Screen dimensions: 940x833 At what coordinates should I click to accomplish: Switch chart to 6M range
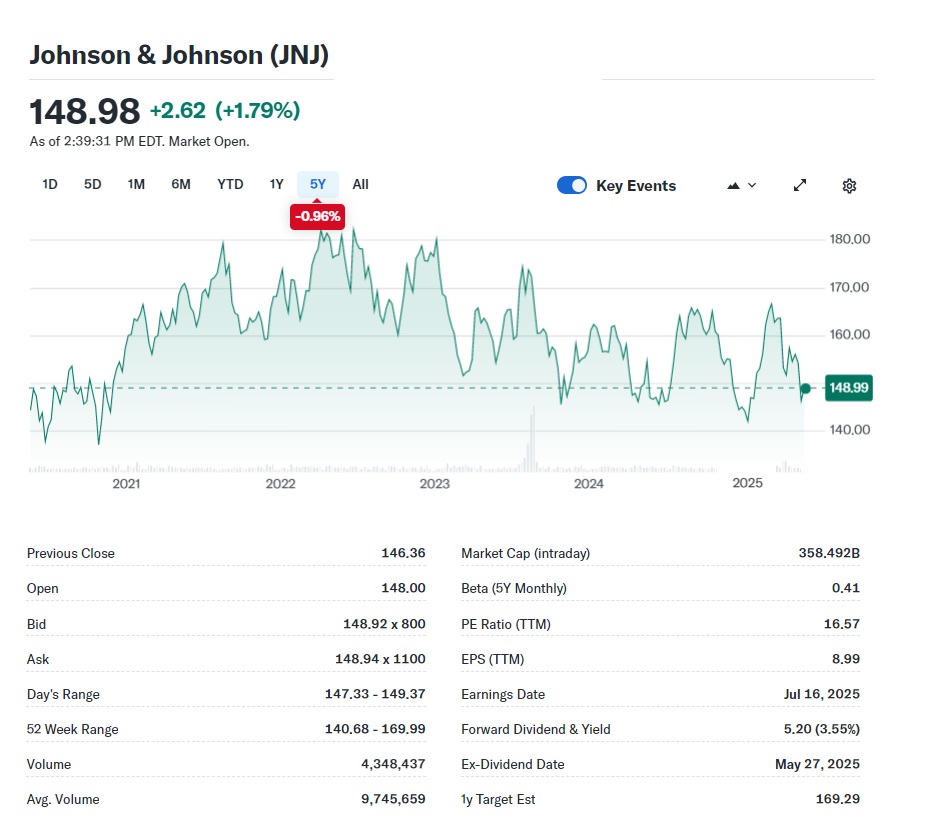pos(181,185)
